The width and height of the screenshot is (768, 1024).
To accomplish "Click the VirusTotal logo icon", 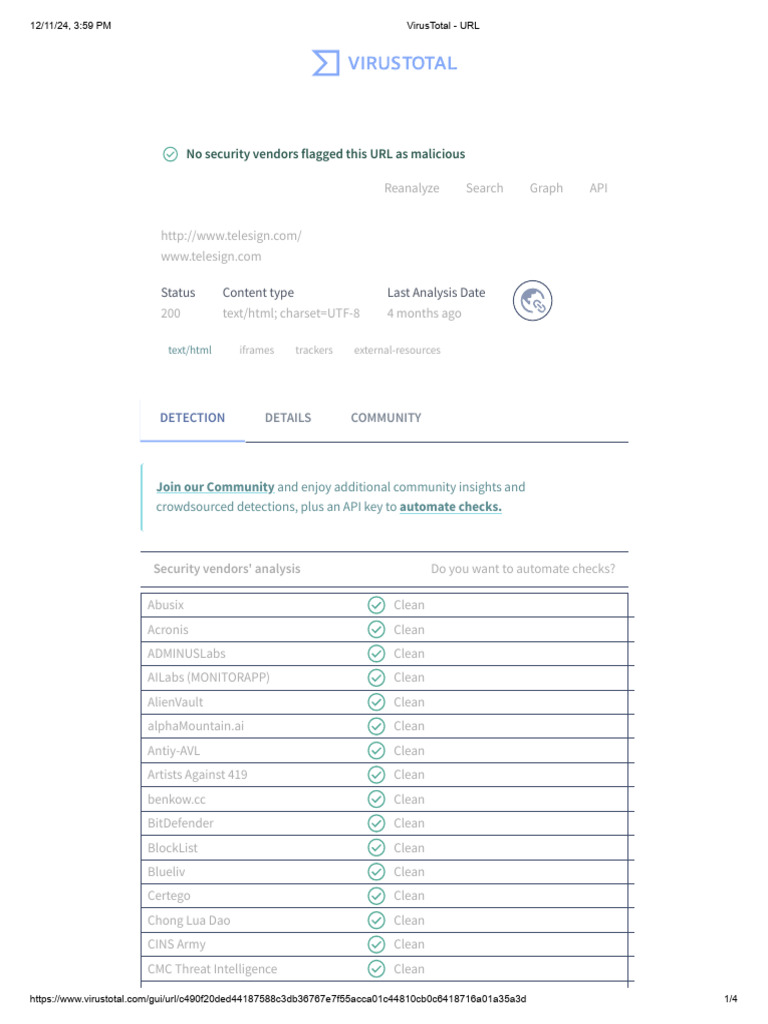I will point(326,63).
